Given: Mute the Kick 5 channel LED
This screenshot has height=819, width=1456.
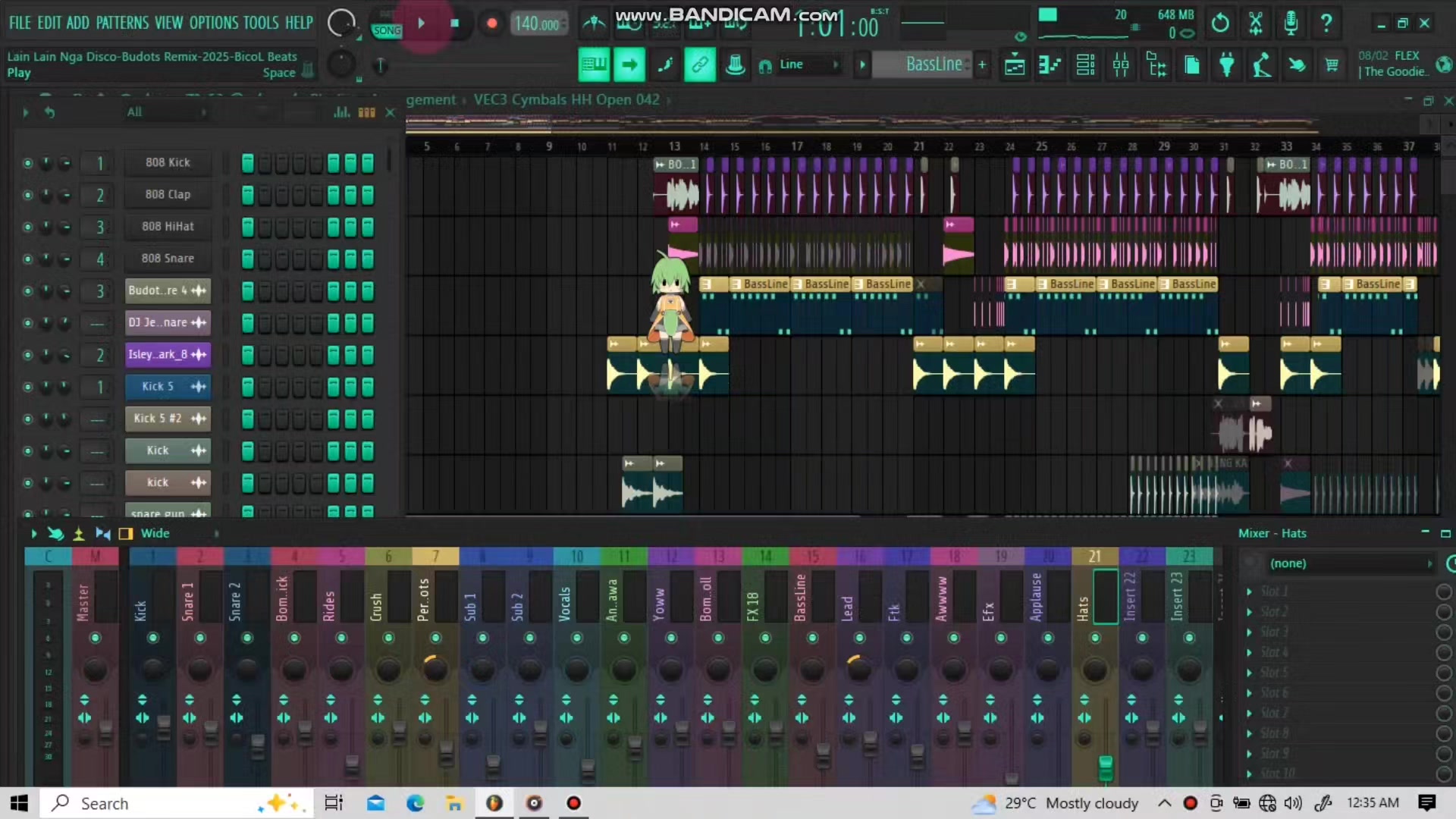Looking at the screenshot, I should click(x=27, y=387).
